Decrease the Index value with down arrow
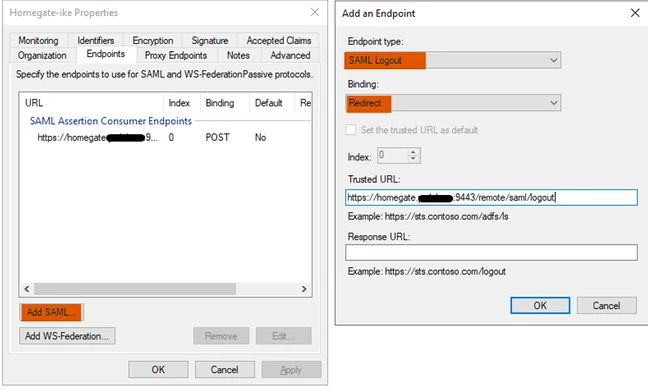The height and width of the screenshot is (390, 648). click(x=413, y=159)
